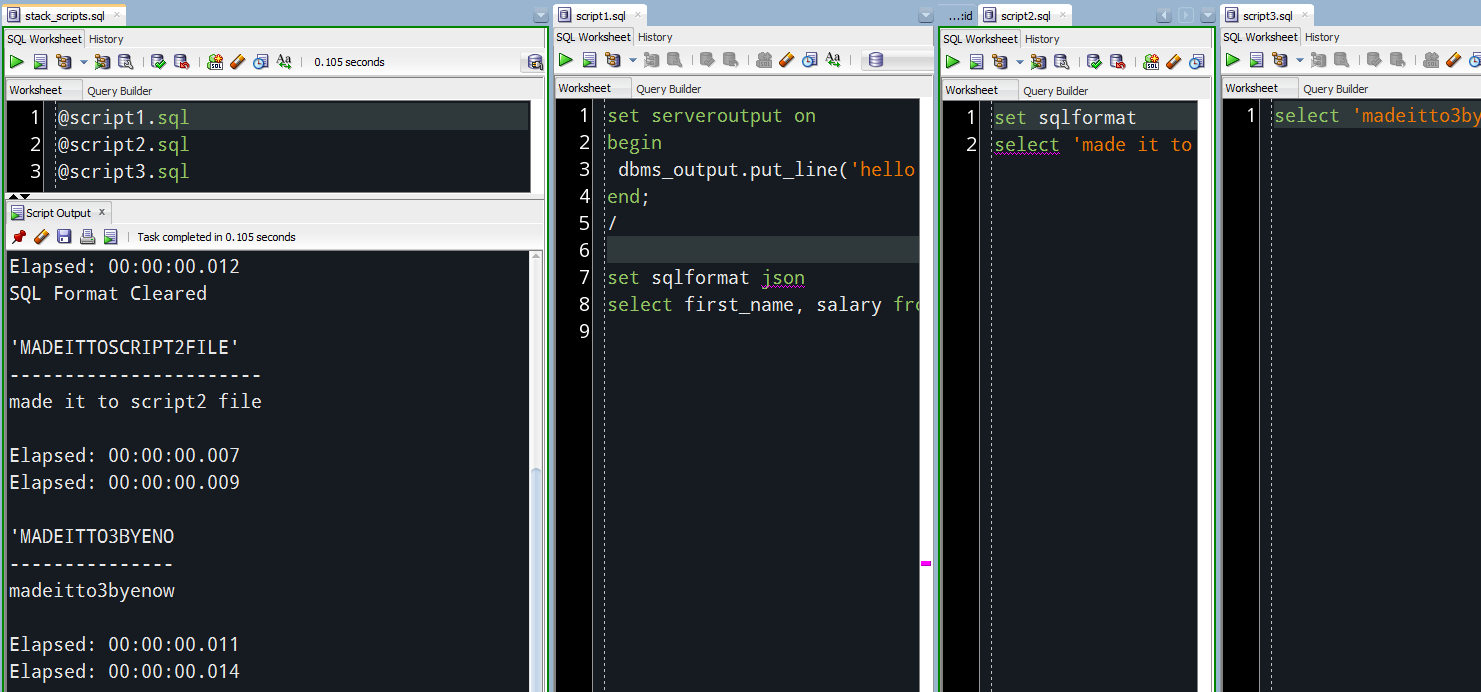Open Explain Plan dropdown in script1.sql
Screen dimensions: 1481x692
tap(632, 60)
